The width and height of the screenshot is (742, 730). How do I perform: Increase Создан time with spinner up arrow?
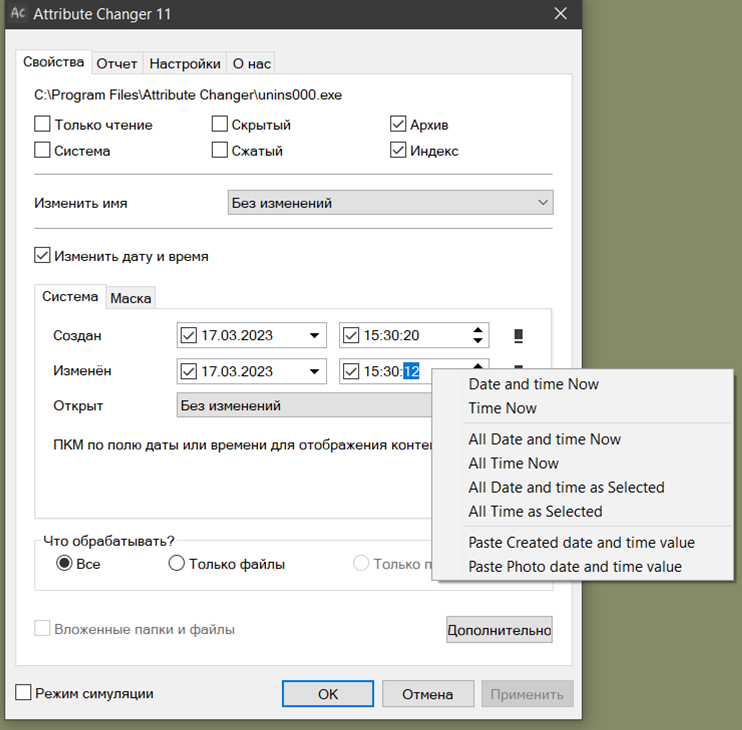pos(479,329)
